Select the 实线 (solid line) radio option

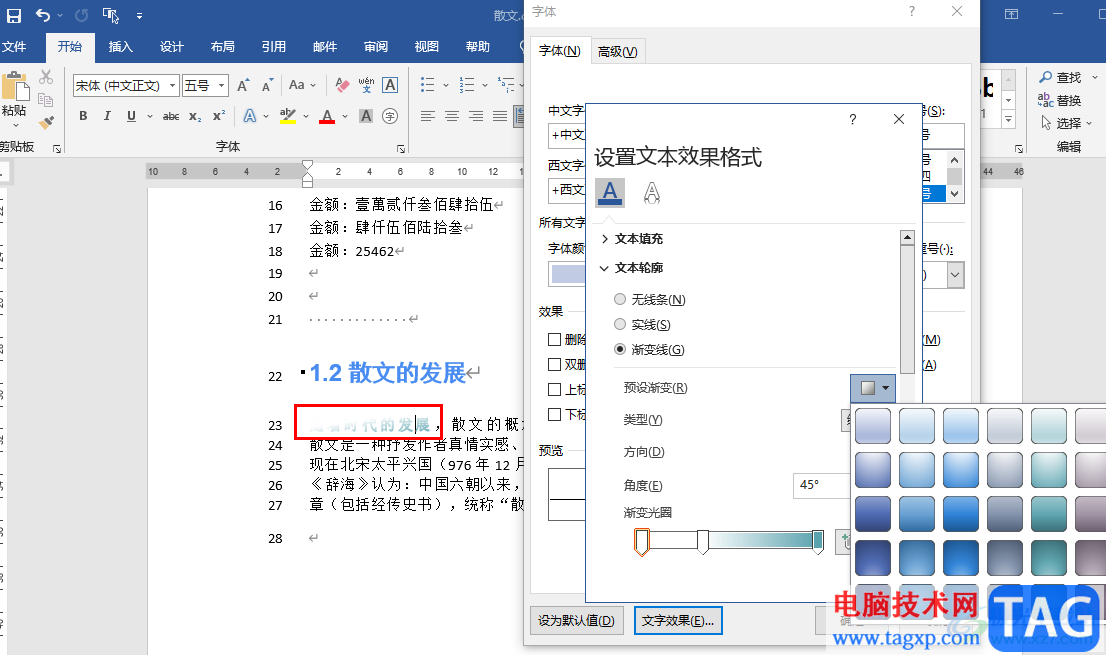pyautogui.click(x=620, y=324)
